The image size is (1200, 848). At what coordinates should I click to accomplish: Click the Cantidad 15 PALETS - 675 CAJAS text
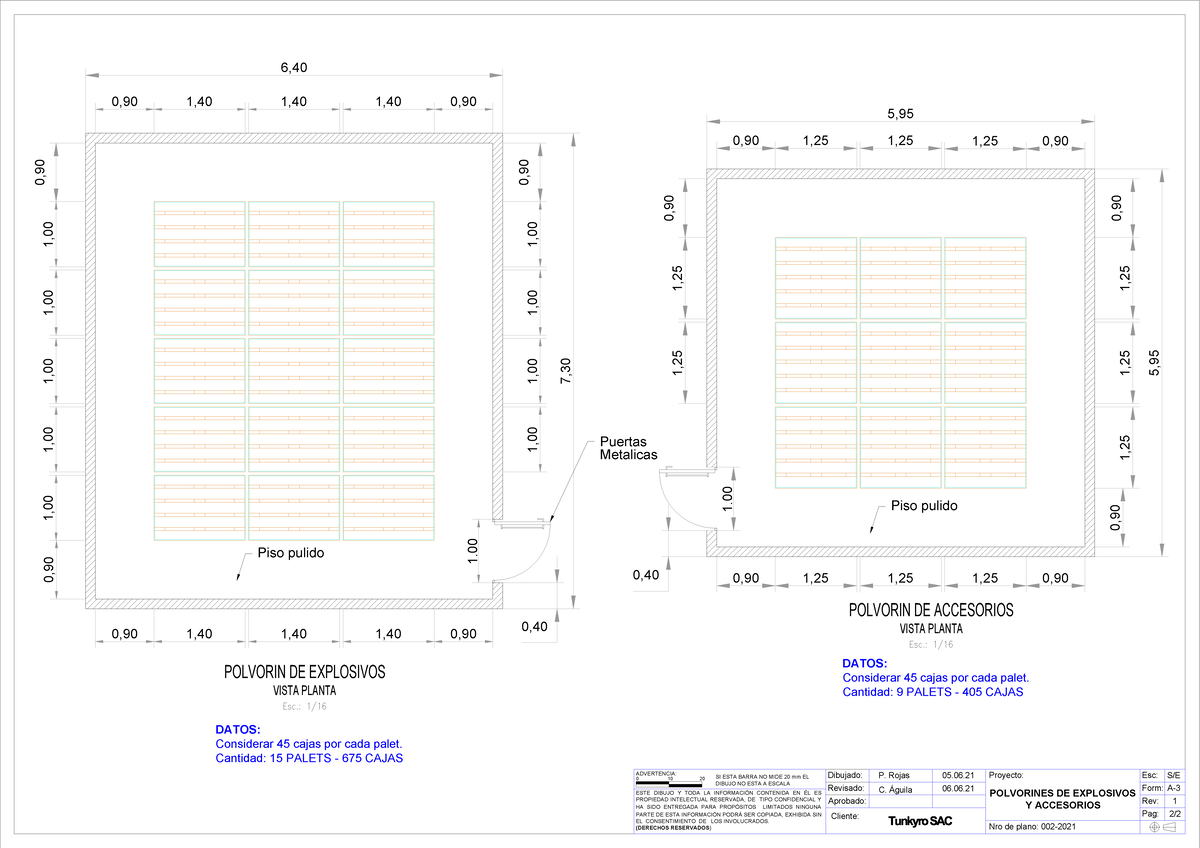tap(310, 758)
